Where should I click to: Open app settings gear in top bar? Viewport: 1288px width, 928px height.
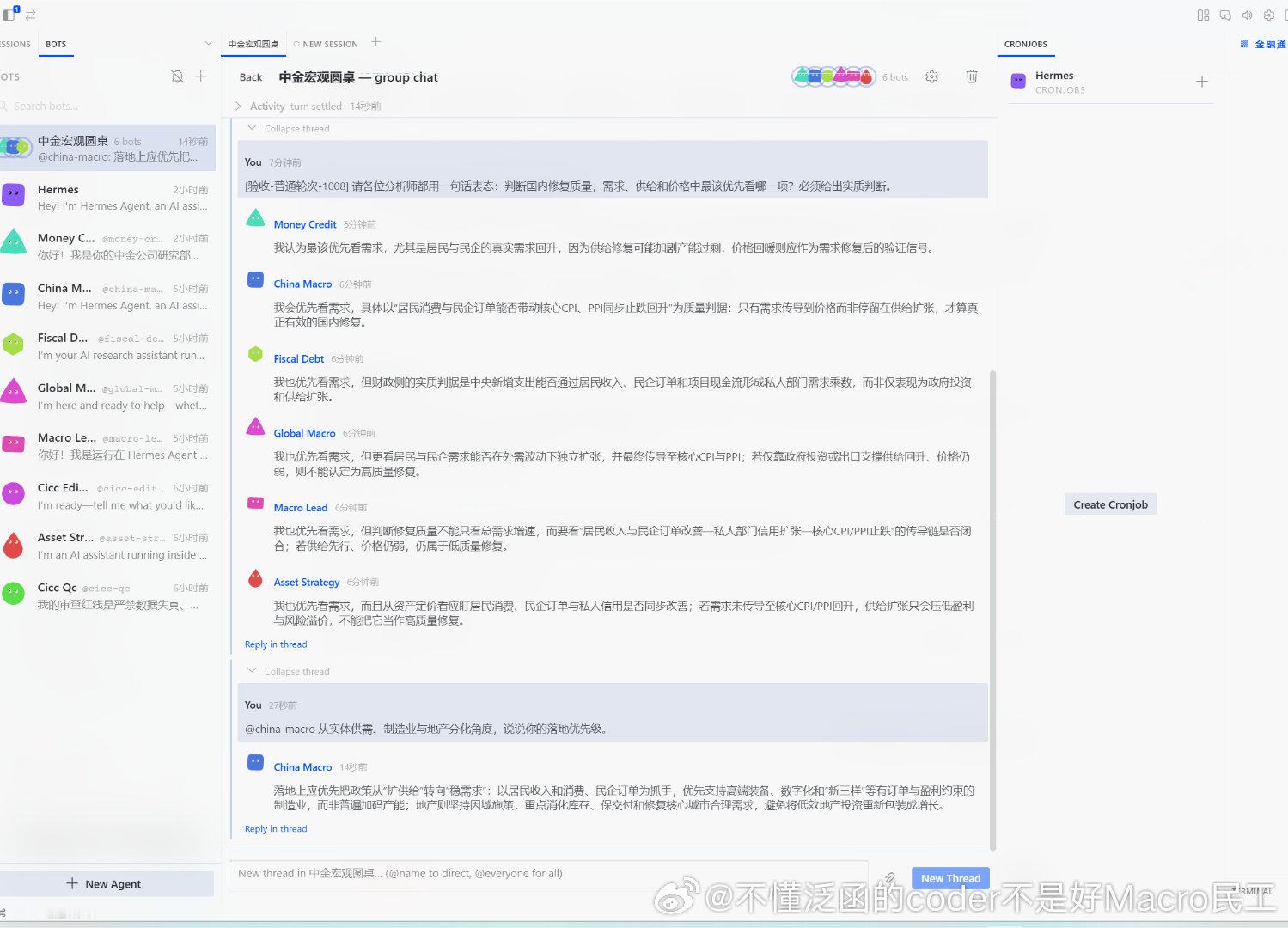[1269, 15]
